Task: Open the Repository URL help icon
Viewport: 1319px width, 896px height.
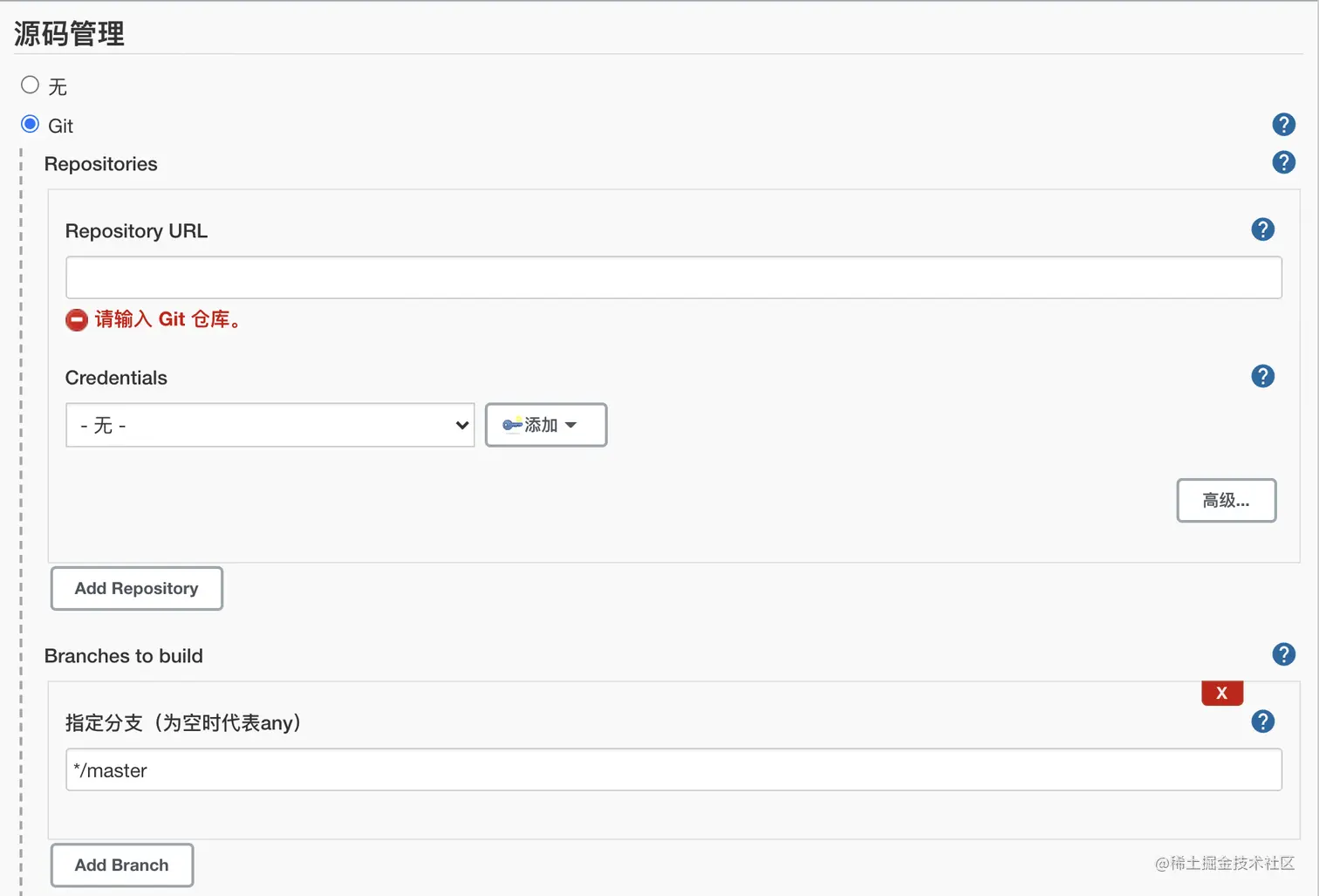Action: pyautogui.click(x=1262, y=229)
